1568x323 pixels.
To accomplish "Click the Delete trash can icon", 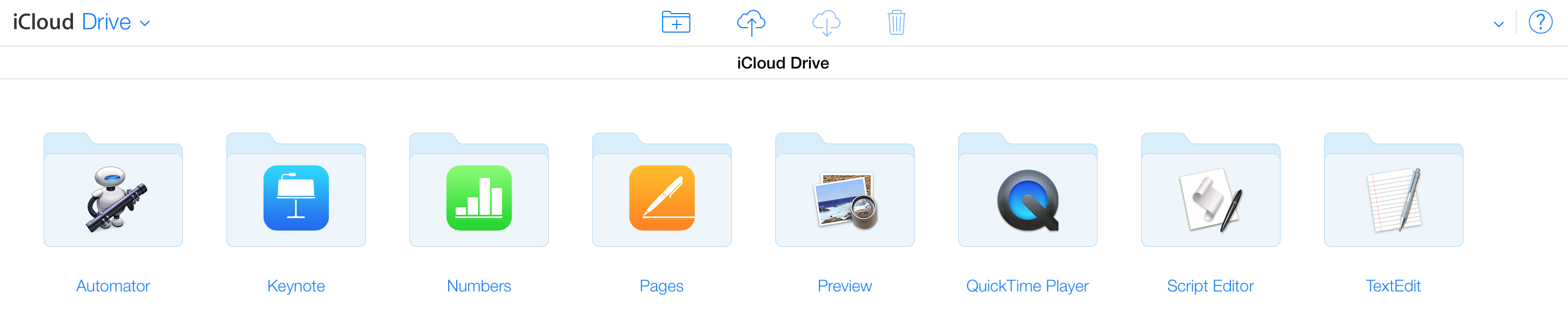I will [896, 22].
